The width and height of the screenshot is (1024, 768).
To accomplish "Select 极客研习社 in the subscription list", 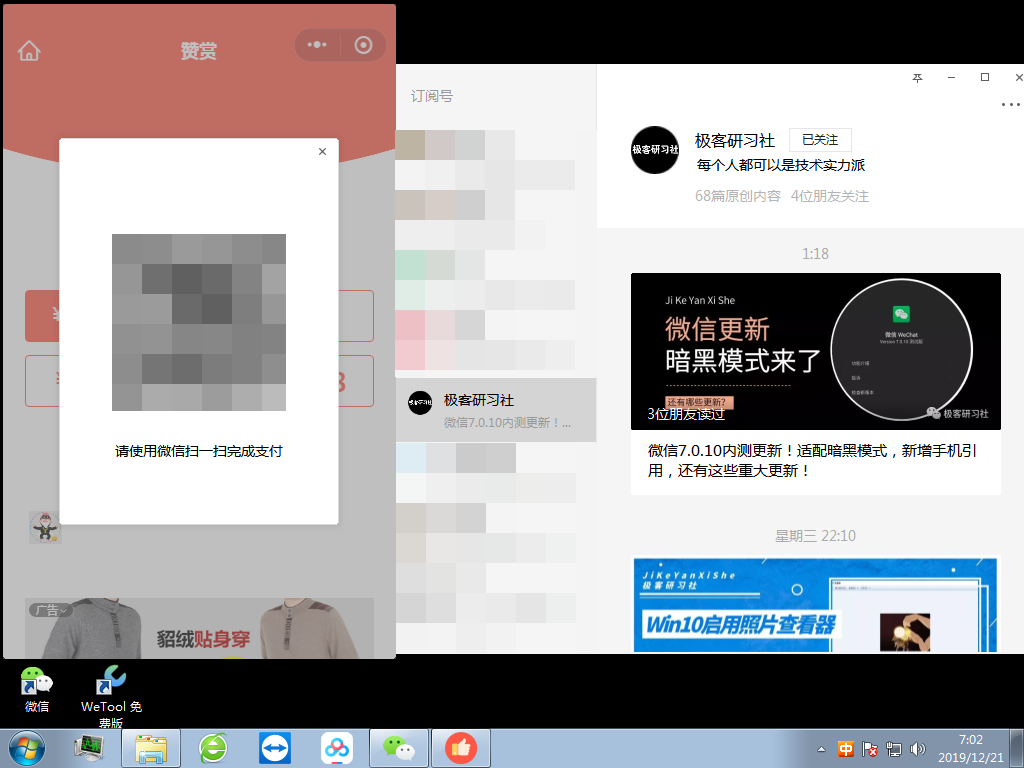I will (496, 410).
